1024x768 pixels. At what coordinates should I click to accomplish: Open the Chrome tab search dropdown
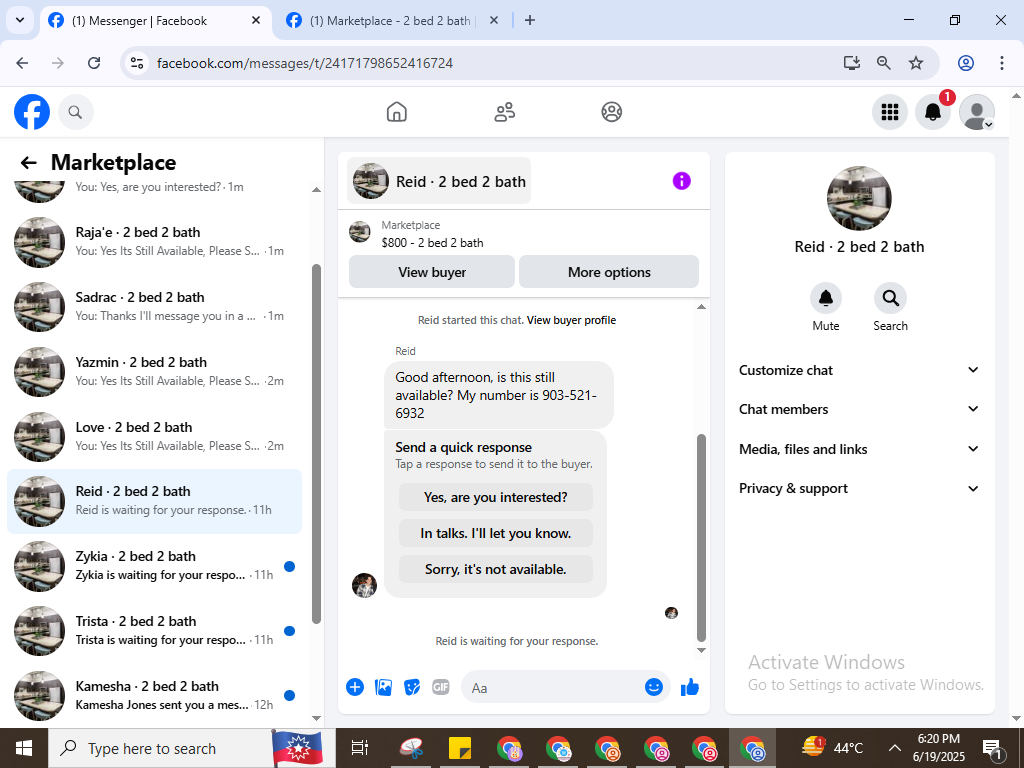pyautogui.click(x=20, y=20)
